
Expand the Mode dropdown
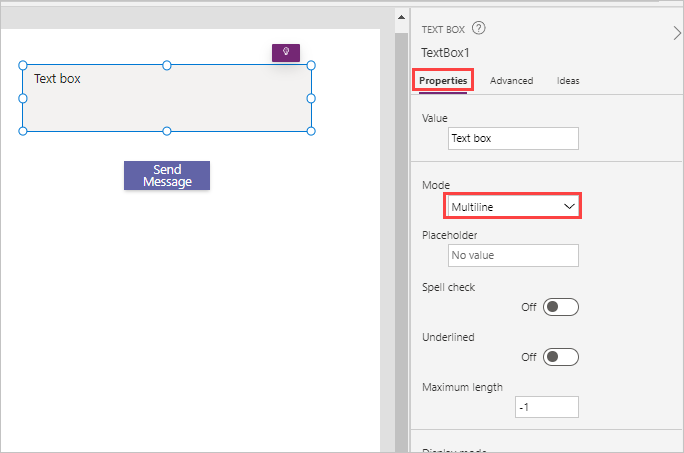(x=513, y=206)
